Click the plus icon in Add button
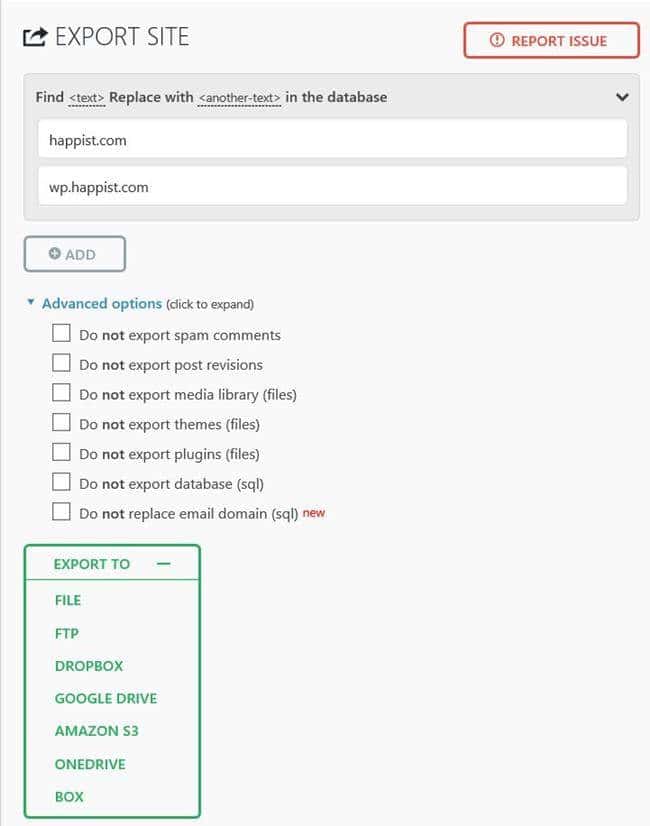This screenshot has height=826, width=650. (55, 254)
